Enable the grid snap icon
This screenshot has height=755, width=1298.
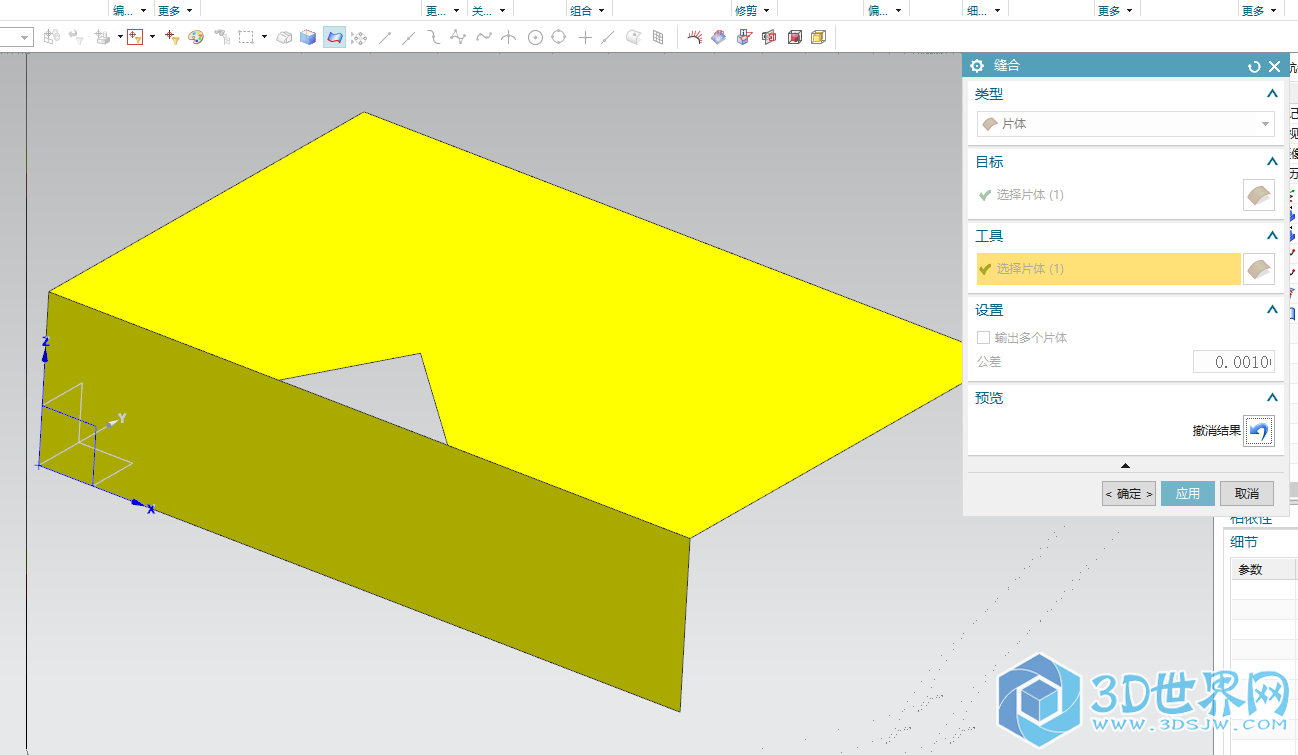pyautogui.click(x=658, y=37)
